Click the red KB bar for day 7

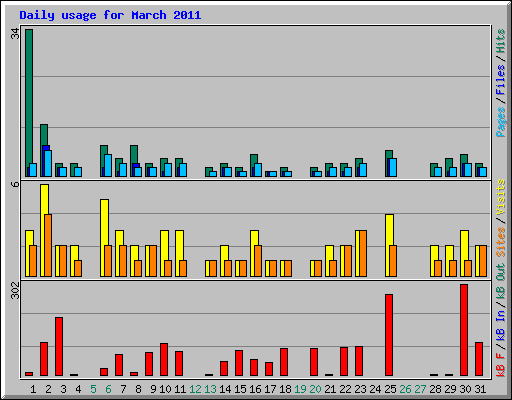click(x=119, y=365)
